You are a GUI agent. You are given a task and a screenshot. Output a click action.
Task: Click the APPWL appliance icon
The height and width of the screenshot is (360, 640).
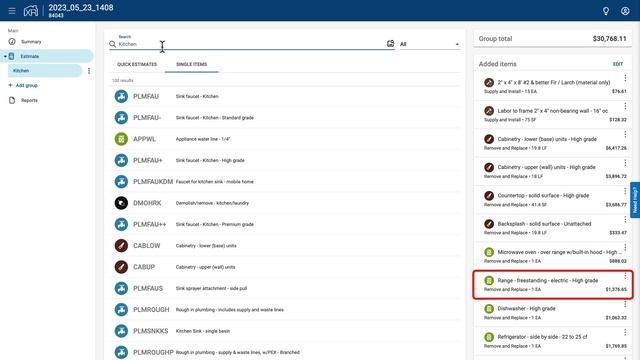tap(121, 139)
